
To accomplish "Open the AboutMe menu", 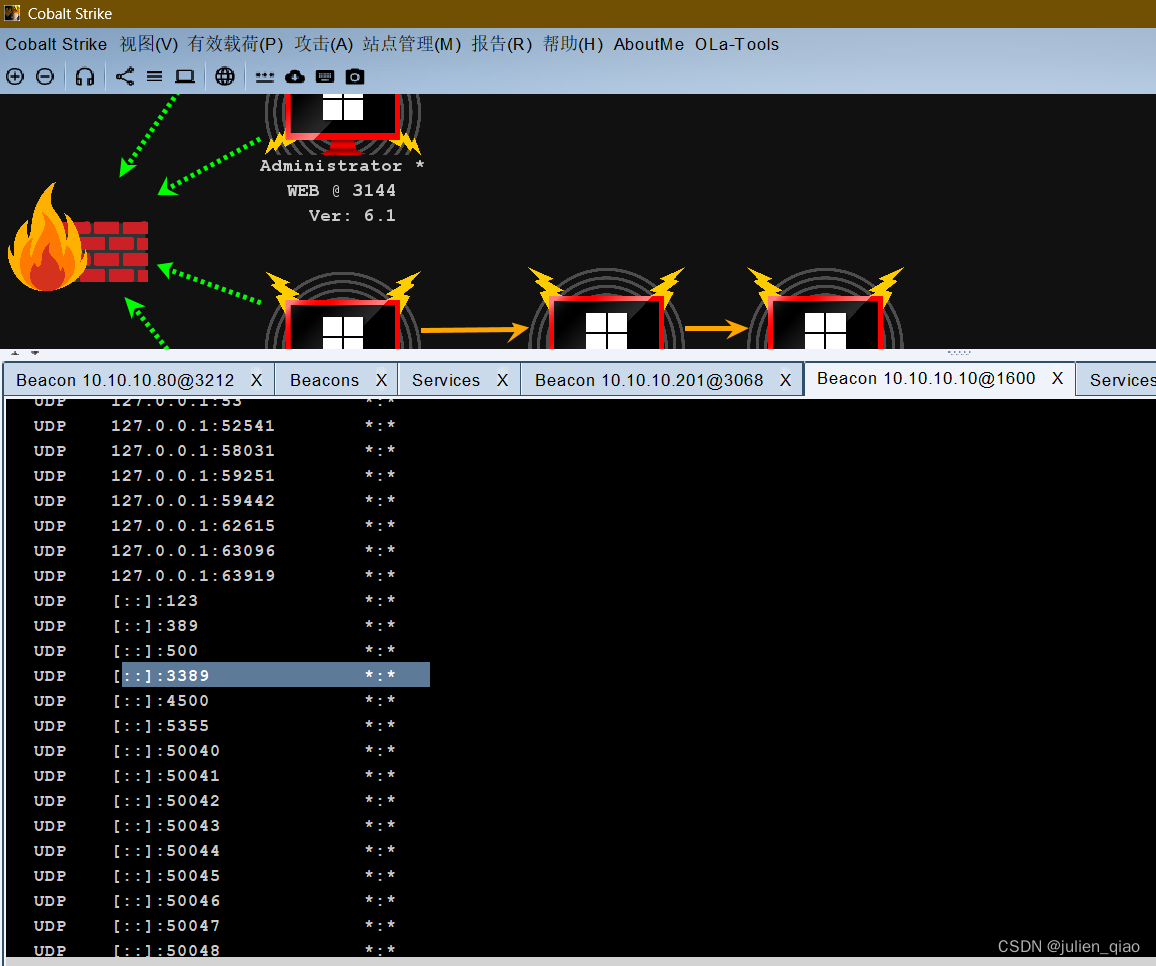I will pos(649,44).
